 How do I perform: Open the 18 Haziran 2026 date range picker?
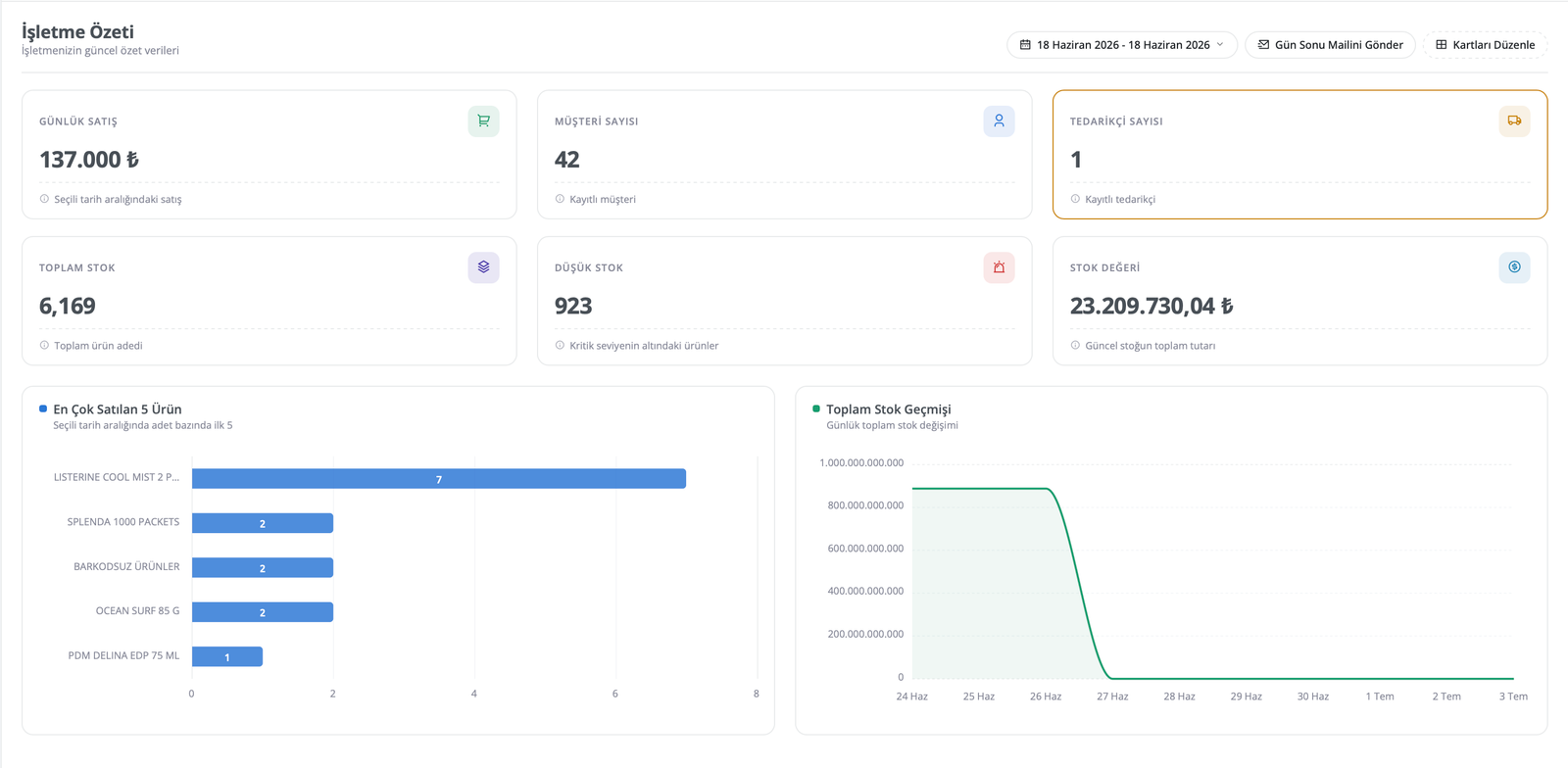1122,45
